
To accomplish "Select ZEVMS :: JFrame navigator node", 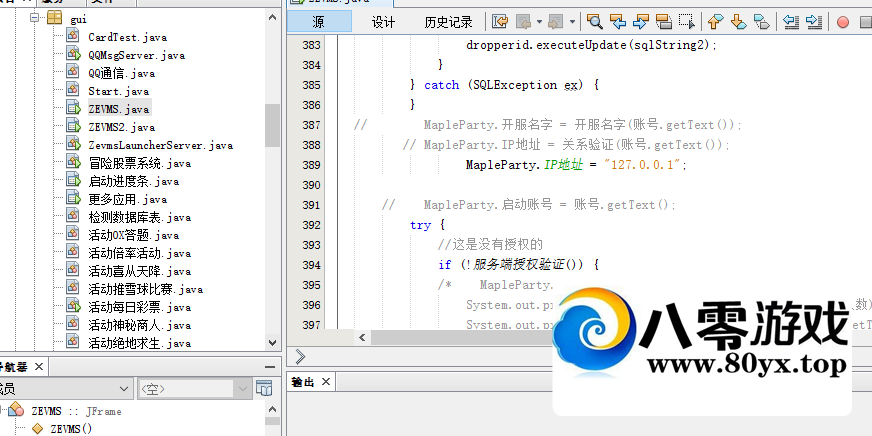I will (76, 412).
